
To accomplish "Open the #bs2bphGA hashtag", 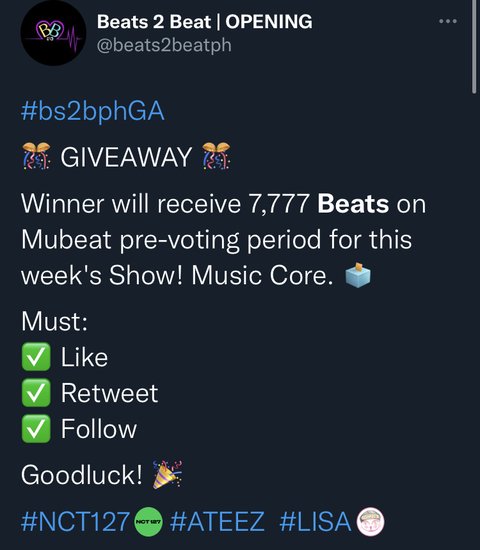I will pyautogui.click(x=93, y=111).
